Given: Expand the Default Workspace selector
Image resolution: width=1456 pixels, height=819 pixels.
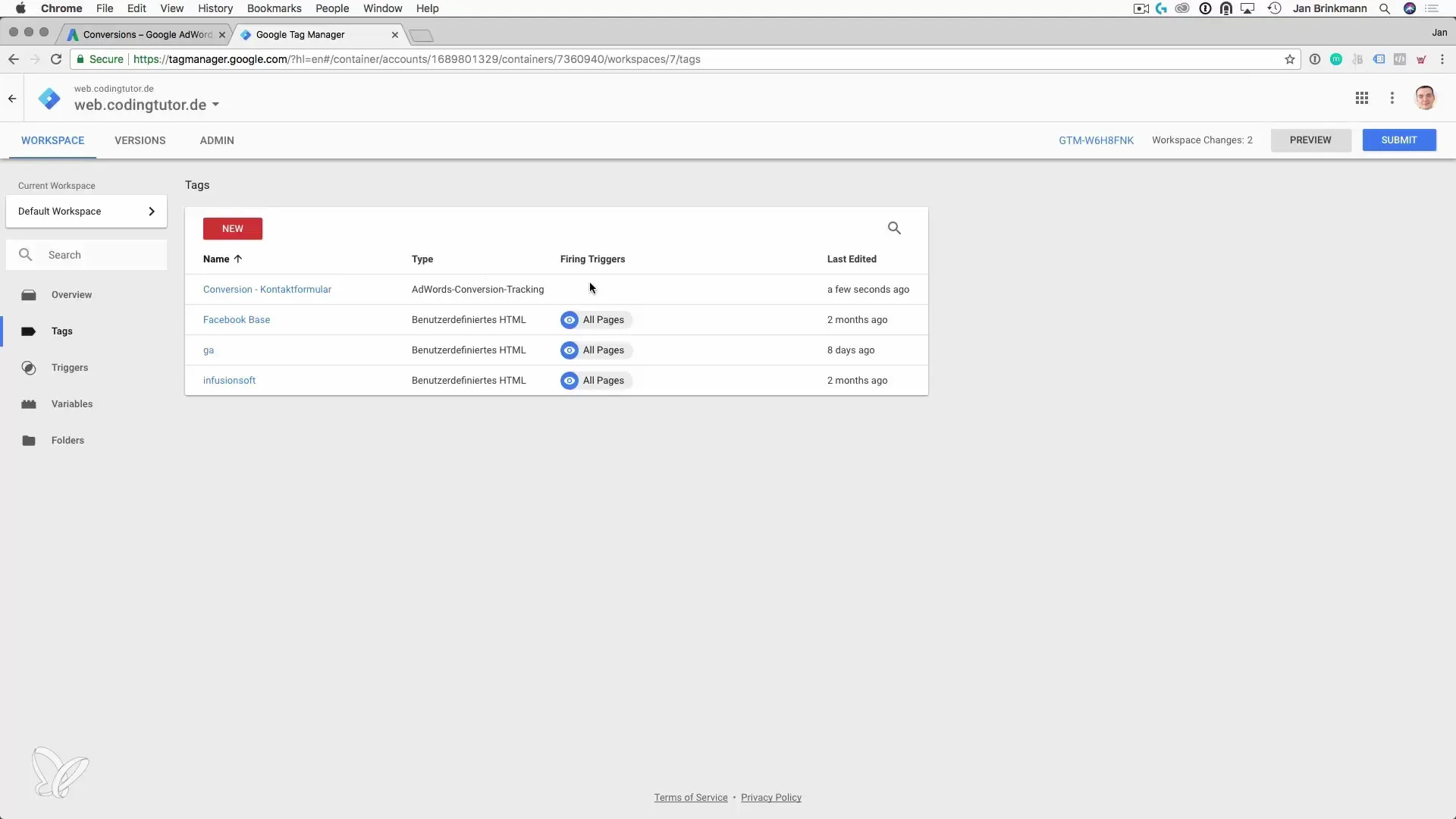Looking at the screenshot, I should point(86,212).
